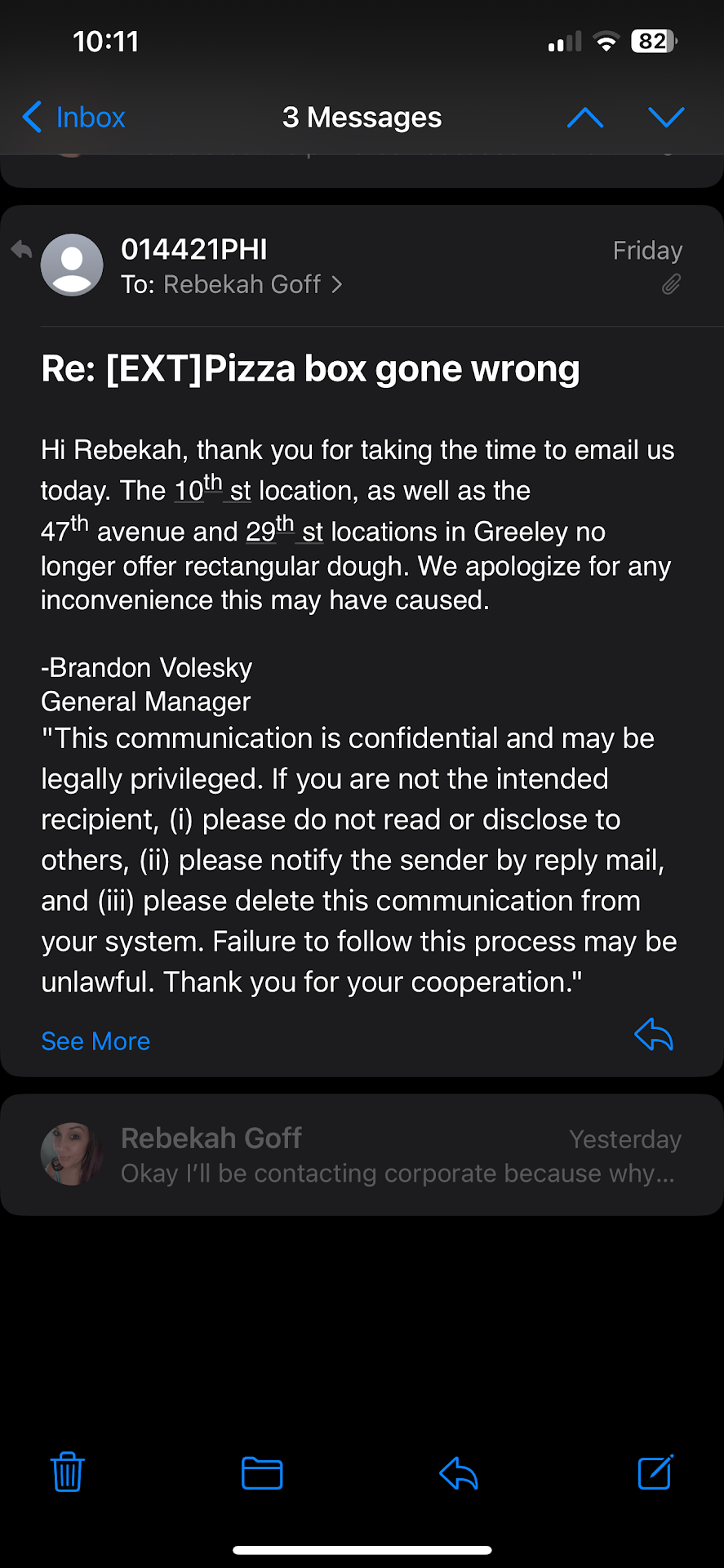Reply using arrow inside the message card
724x1568 pixels.
(x=654, y=1035)
